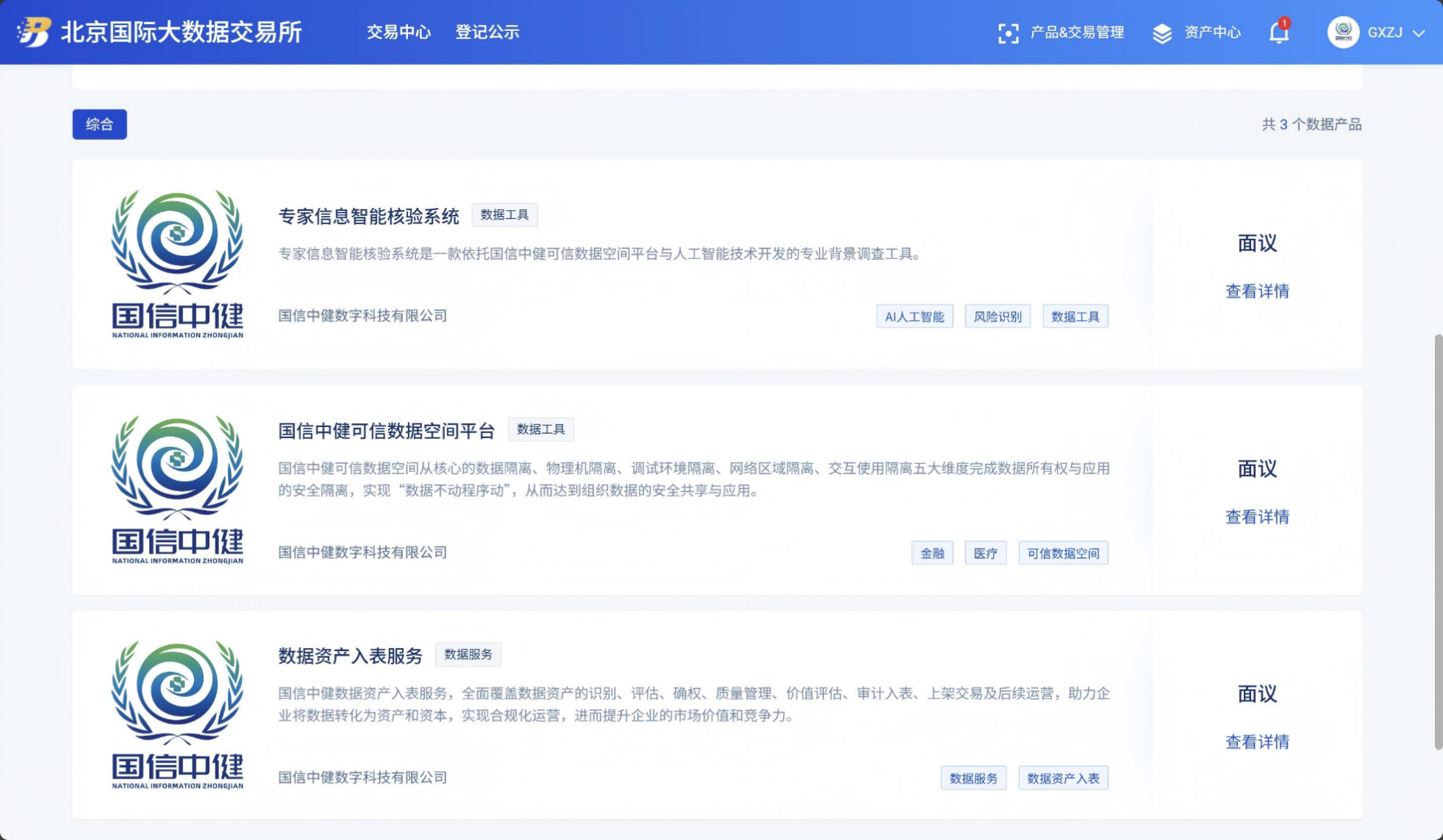View details for 国信中健可信数据空间平台
Image resolution: width=1443 pixels, height=840 pixels.
pyautogui.click(x=1257, y=517)
